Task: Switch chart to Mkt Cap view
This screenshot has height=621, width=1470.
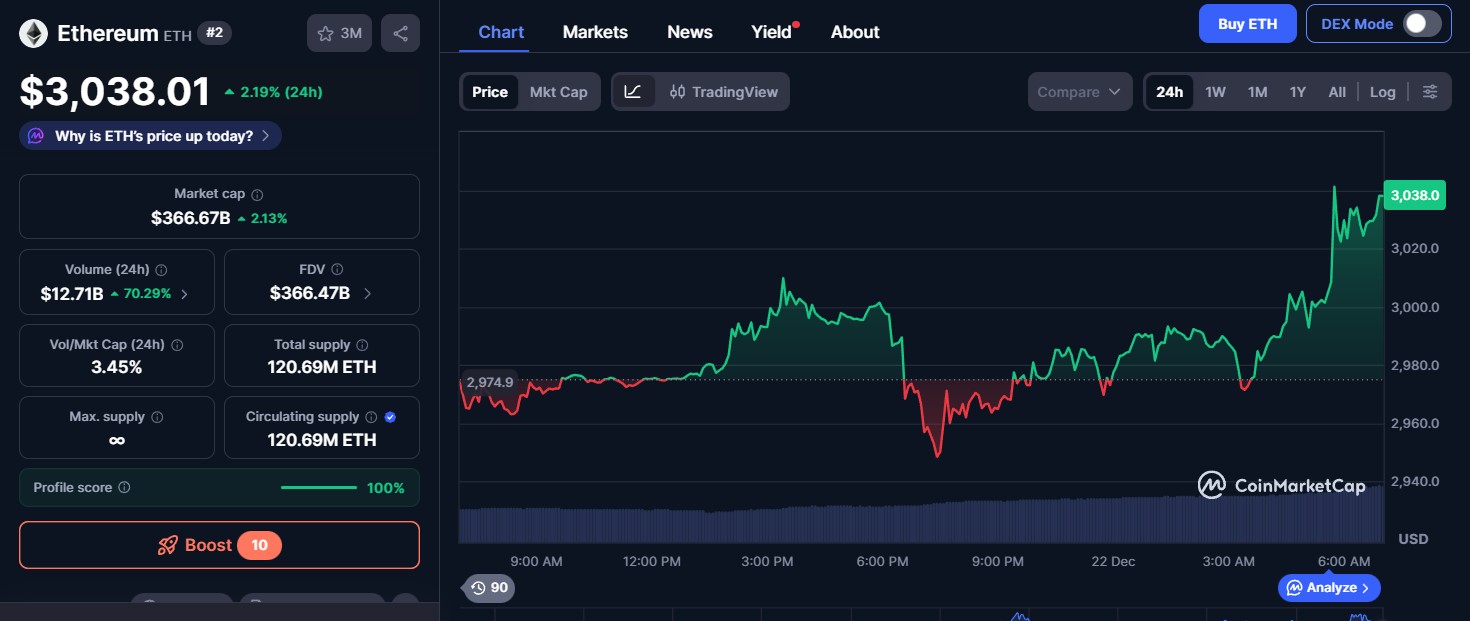Action: [559, 91]
